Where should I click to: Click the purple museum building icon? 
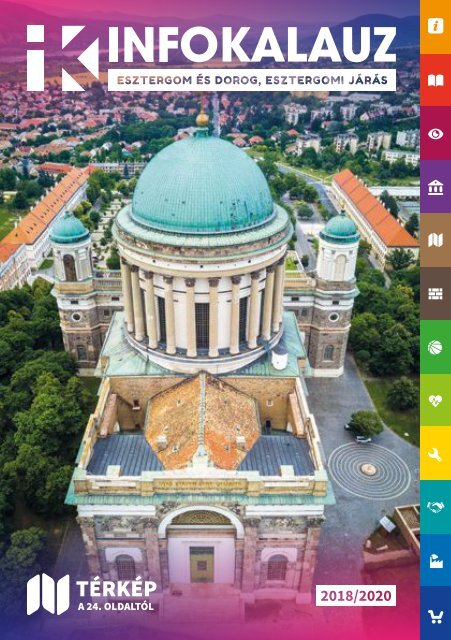coord(435,187)
